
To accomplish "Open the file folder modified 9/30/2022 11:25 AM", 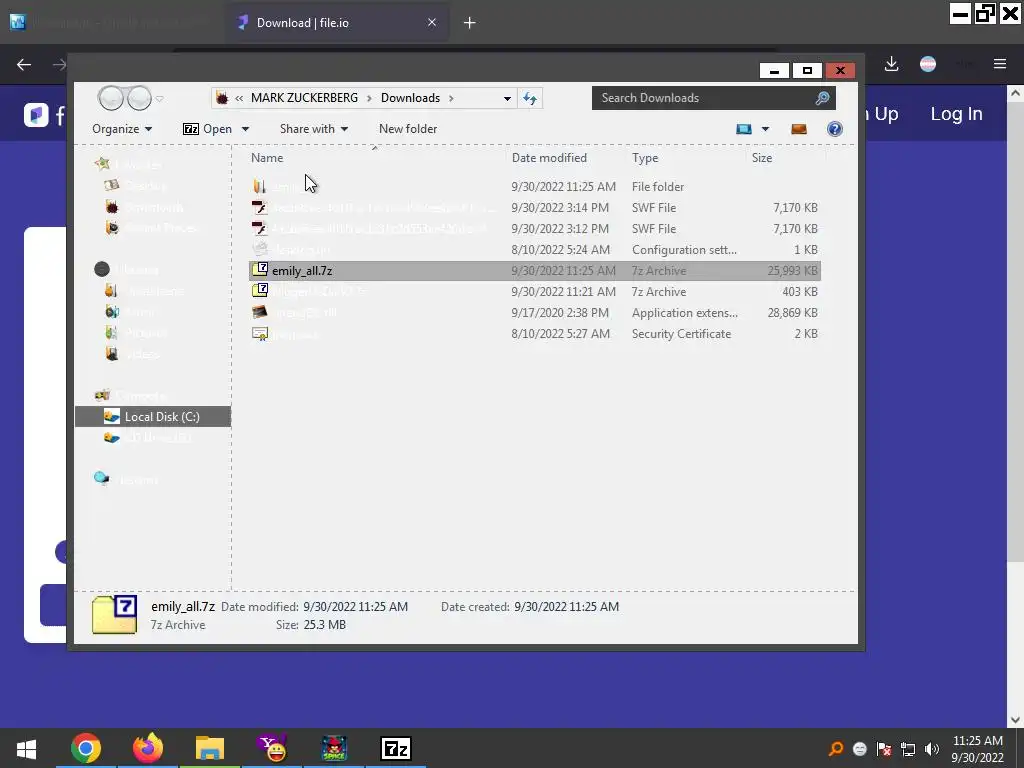I will (x=534, y=187).
